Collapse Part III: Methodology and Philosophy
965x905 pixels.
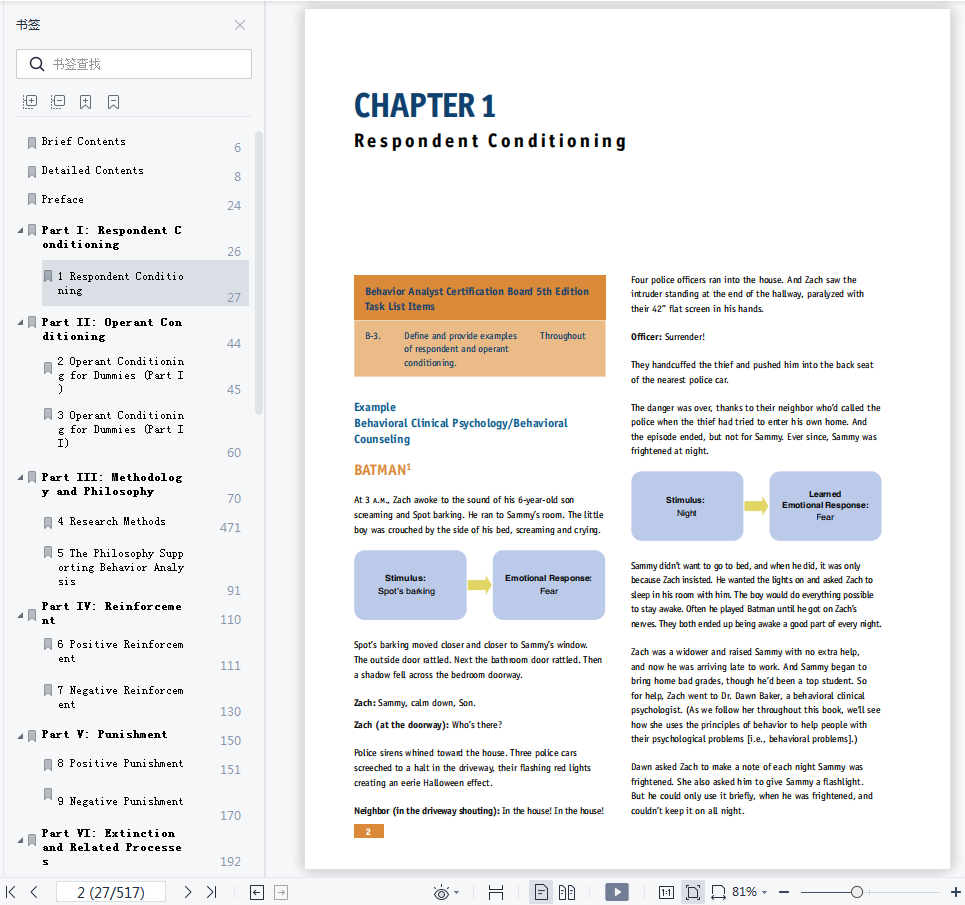20,477
